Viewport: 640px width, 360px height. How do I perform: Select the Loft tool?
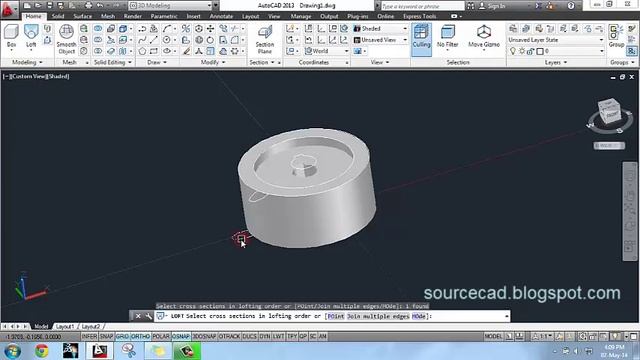coord(31,36)
